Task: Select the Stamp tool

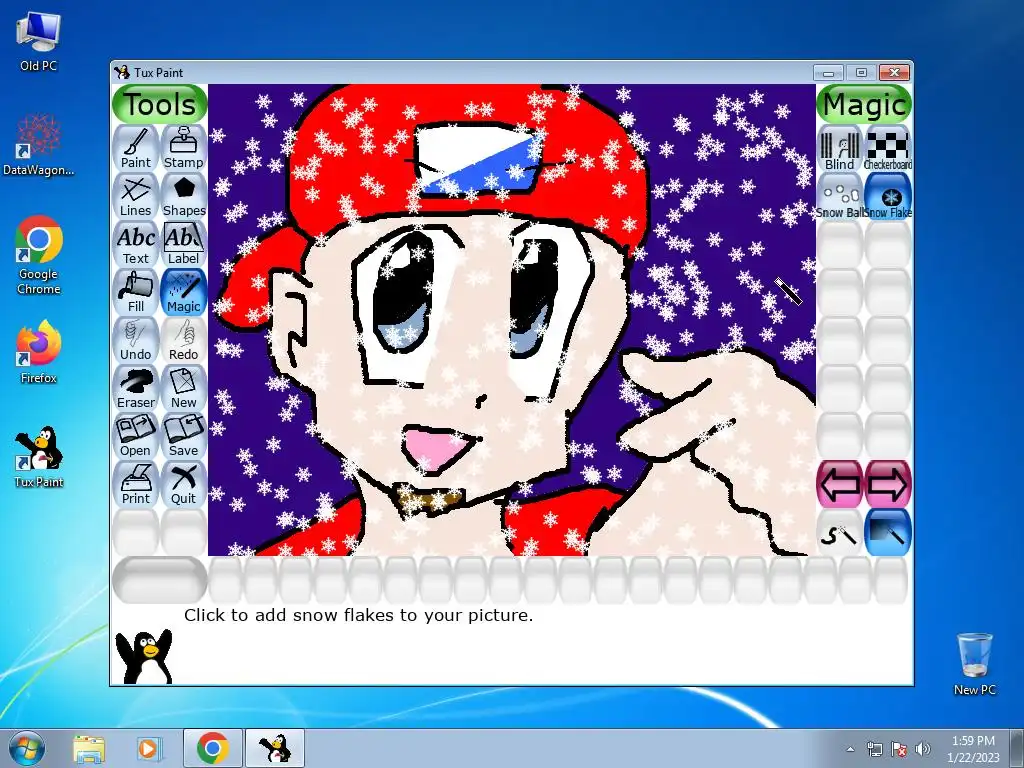Action: click(184, 148)
